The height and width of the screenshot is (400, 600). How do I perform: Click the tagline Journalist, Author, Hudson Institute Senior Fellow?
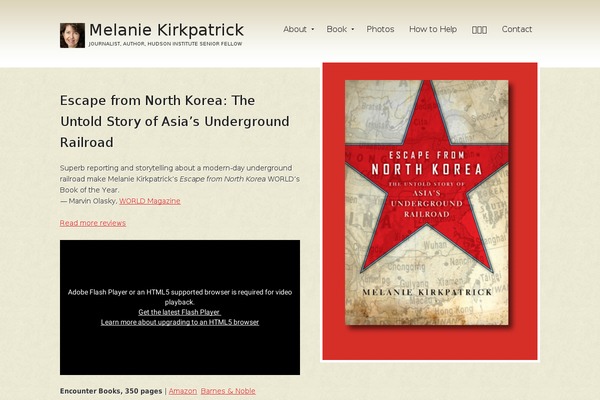pos(165,44)
